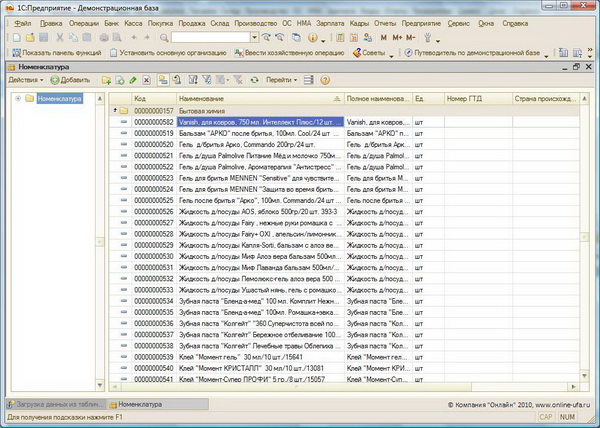The width and height of the screenshot is (600, 428).
Task: Open the Calendar icon
Action: pos(354,37)
